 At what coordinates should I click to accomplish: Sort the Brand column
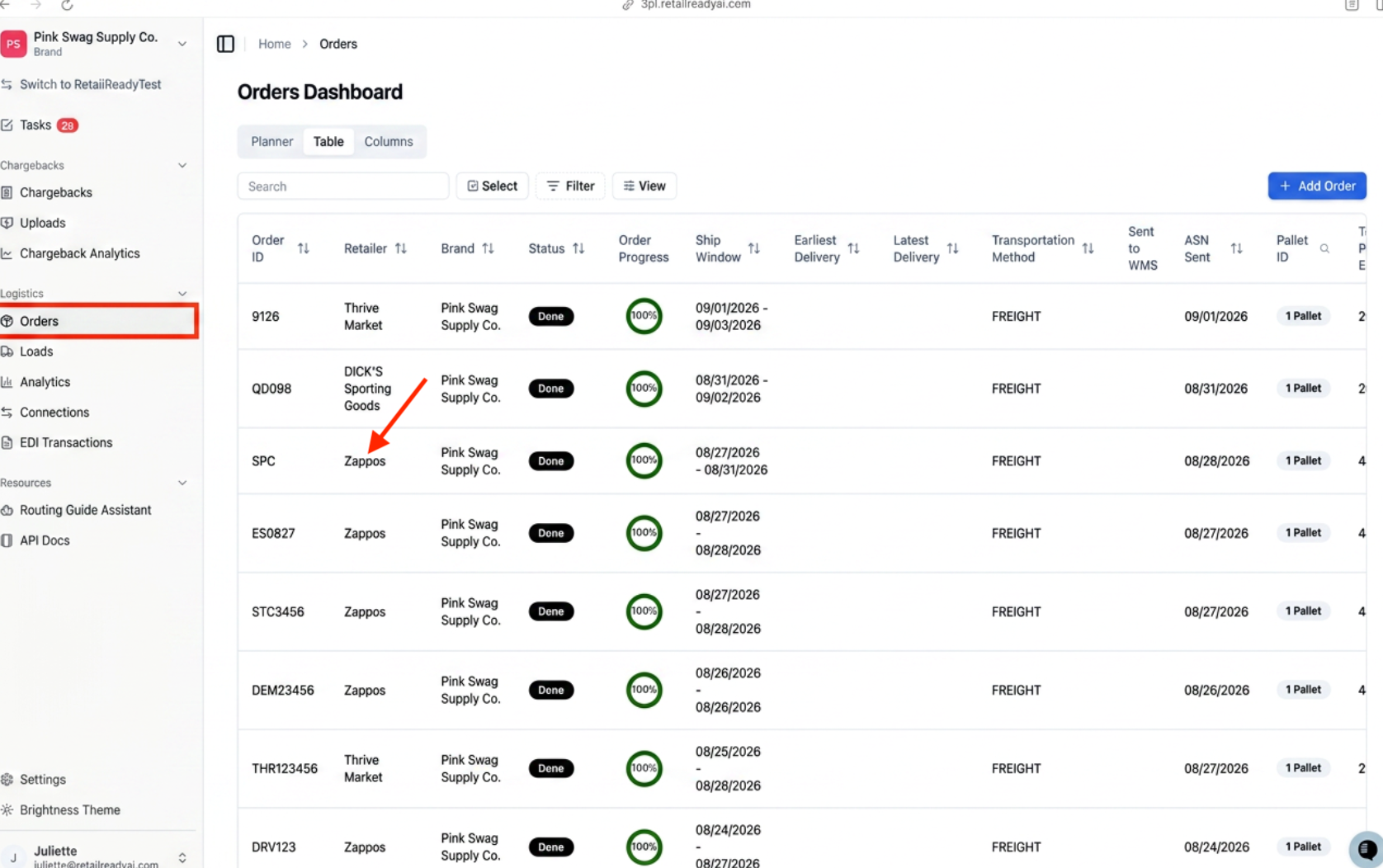489,248
